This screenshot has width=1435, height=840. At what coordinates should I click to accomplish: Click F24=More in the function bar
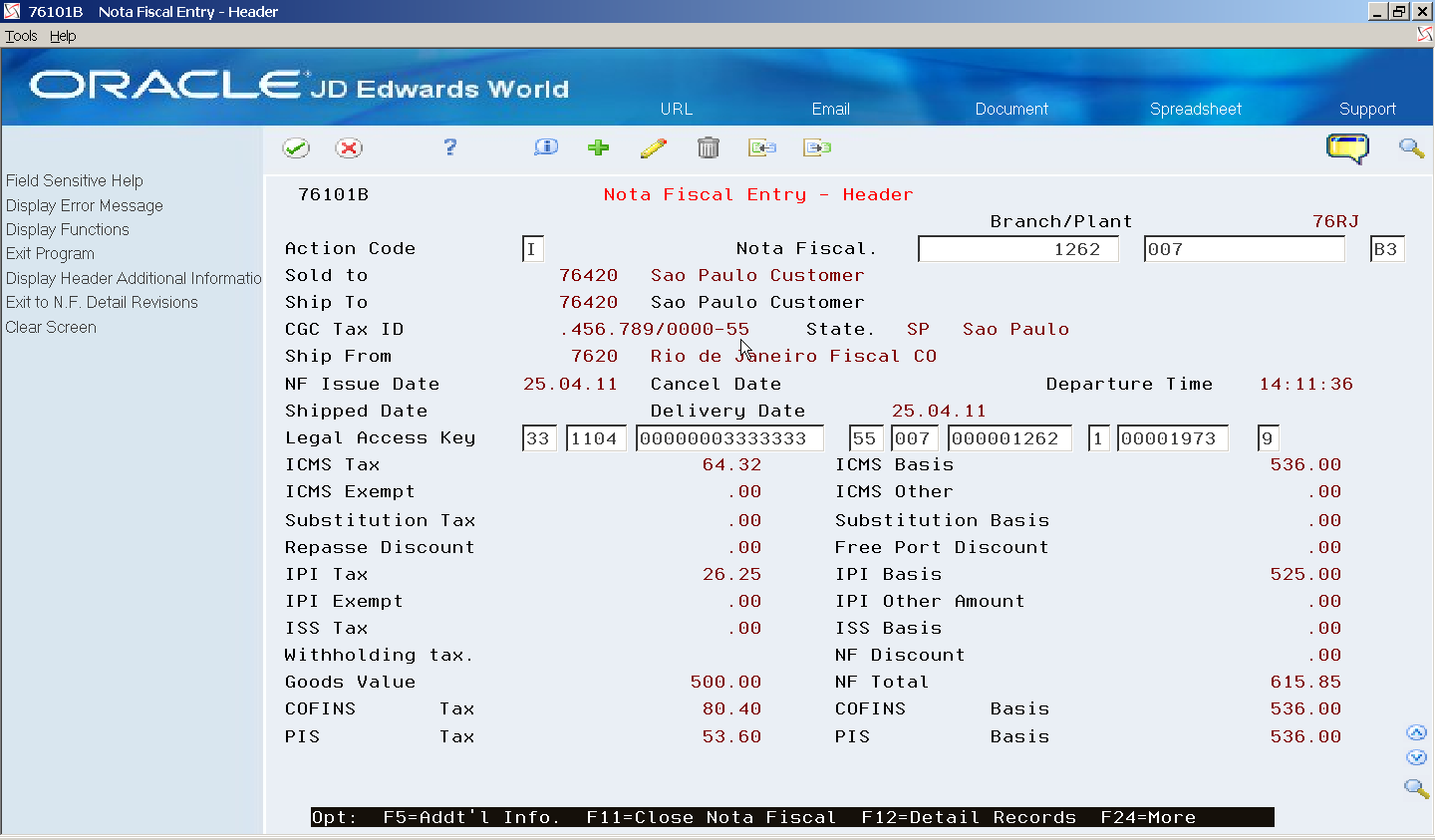pyautogui.click(x=1148, y=818)
